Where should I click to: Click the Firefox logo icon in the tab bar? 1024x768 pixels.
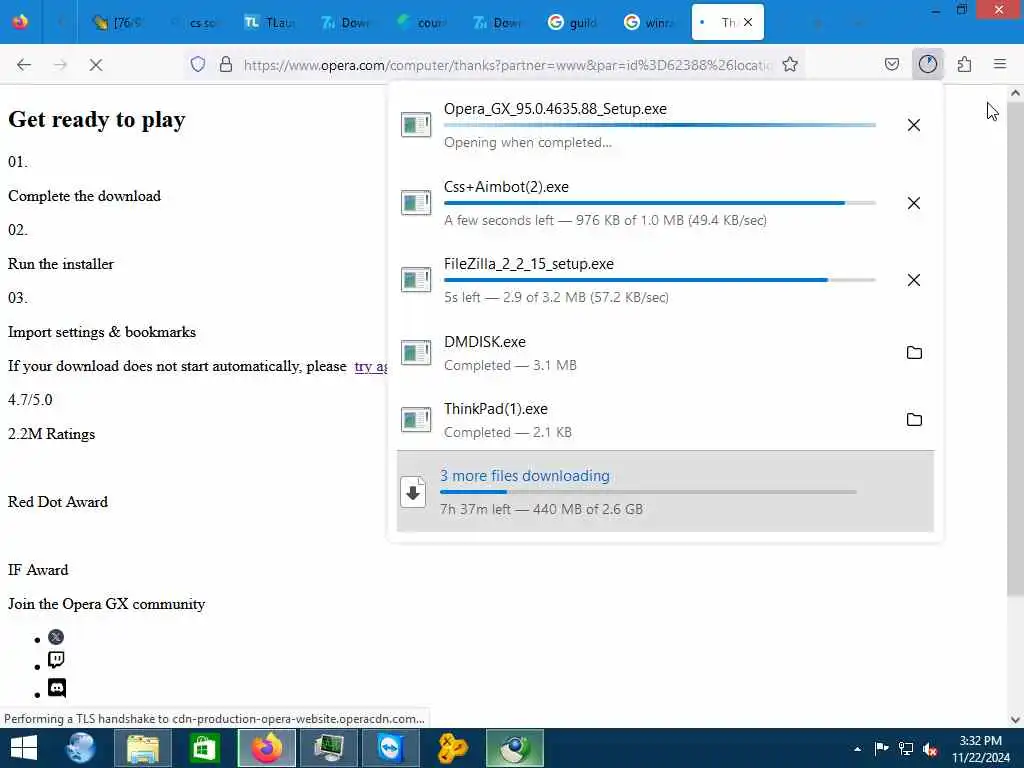(x=20, y=22)
